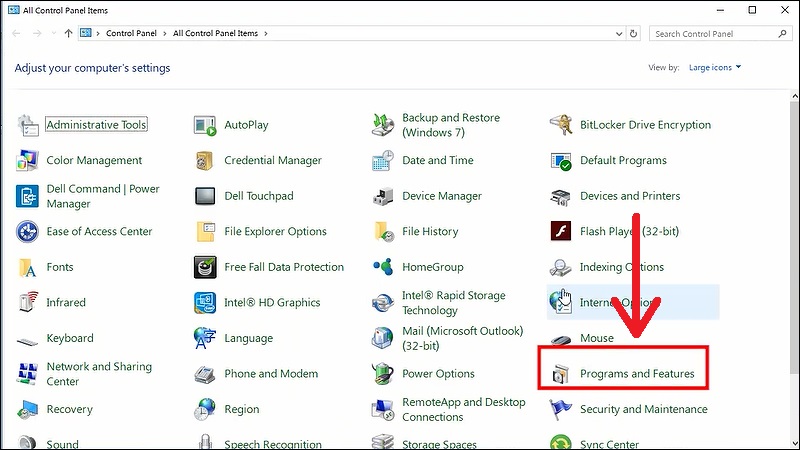Open the Devices and Printers icon
The height and width of the screenshot is (450, 800).
pos(561,196)
